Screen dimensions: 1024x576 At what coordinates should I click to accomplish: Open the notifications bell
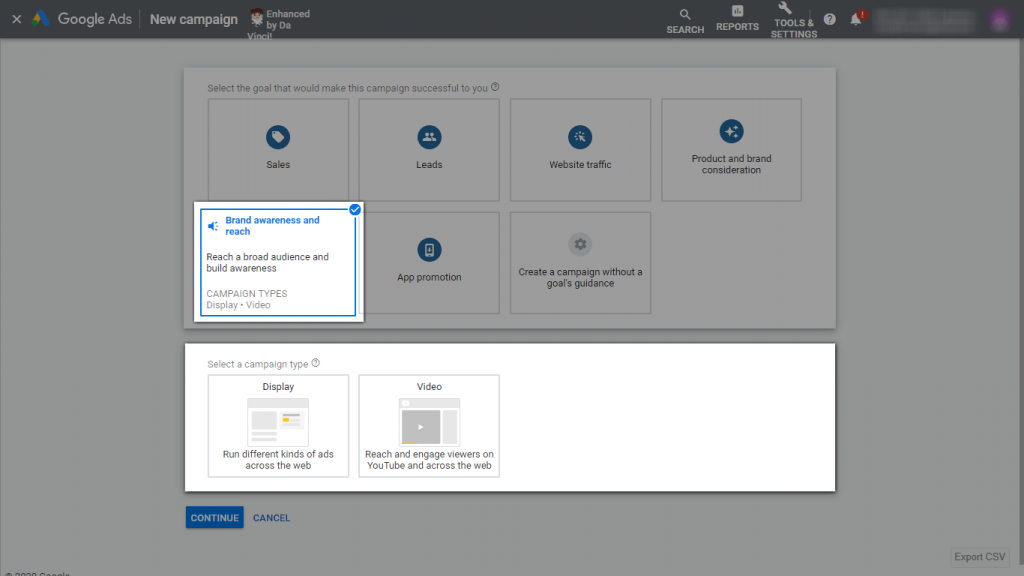(x=856, y=20)
